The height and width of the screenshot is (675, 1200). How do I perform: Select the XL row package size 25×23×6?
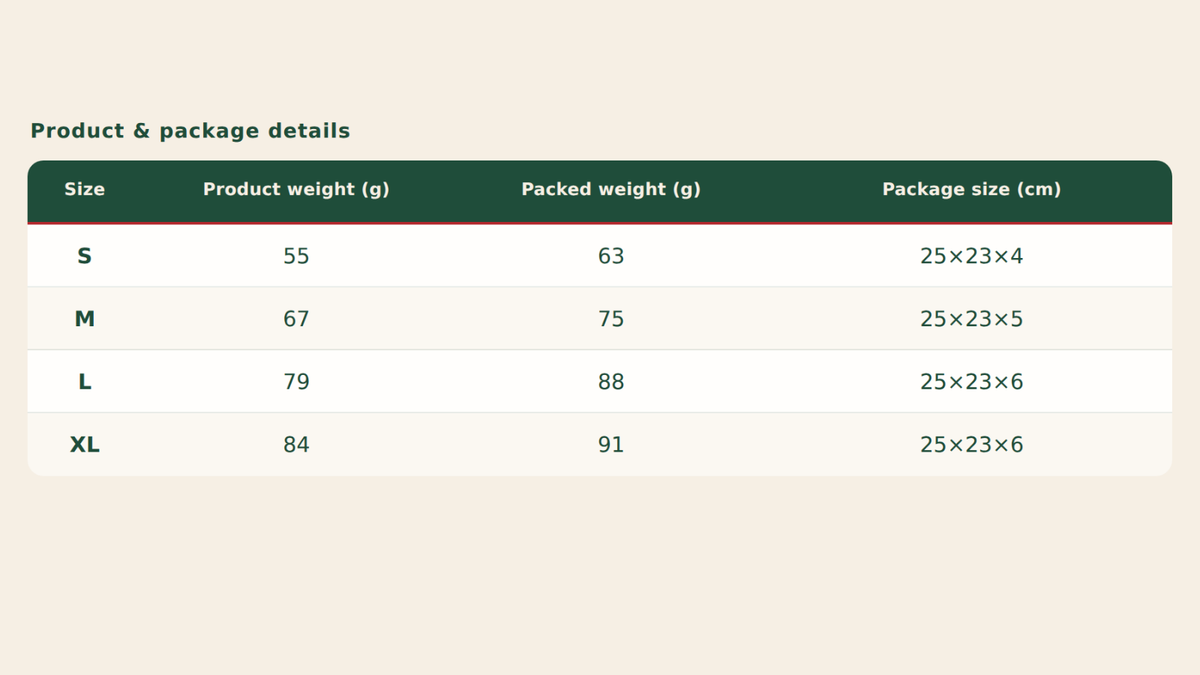click(971, 445)
